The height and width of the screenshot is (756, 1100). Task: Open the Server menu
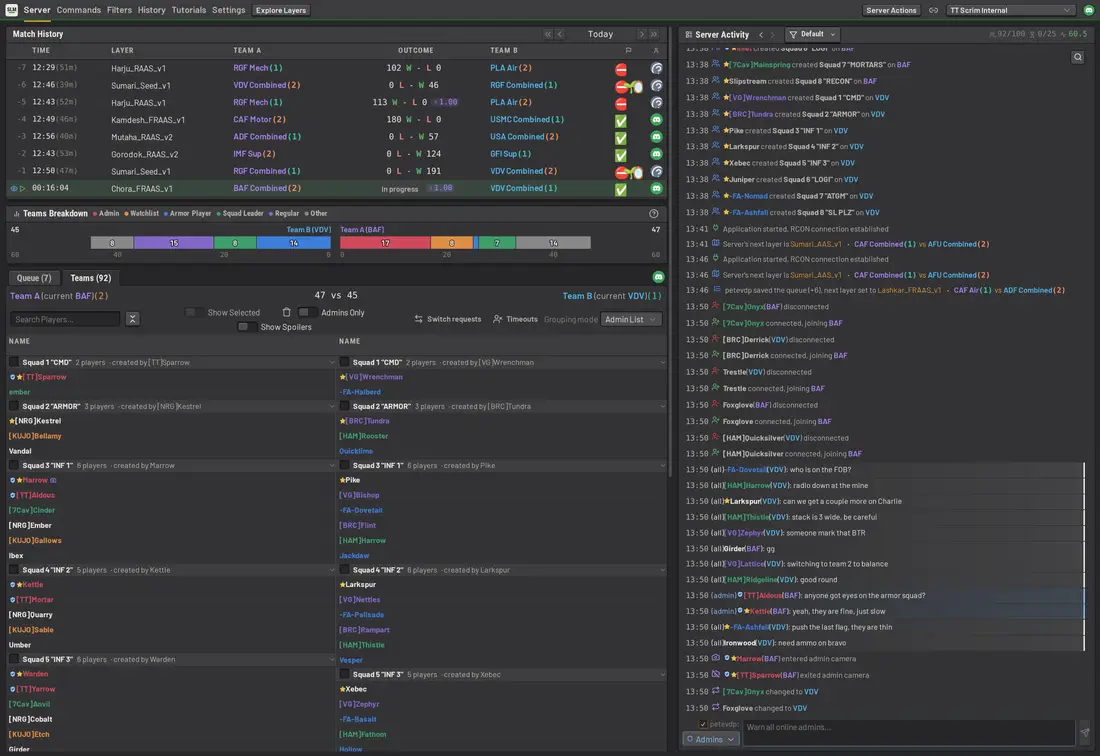click(x=36, y=10)
